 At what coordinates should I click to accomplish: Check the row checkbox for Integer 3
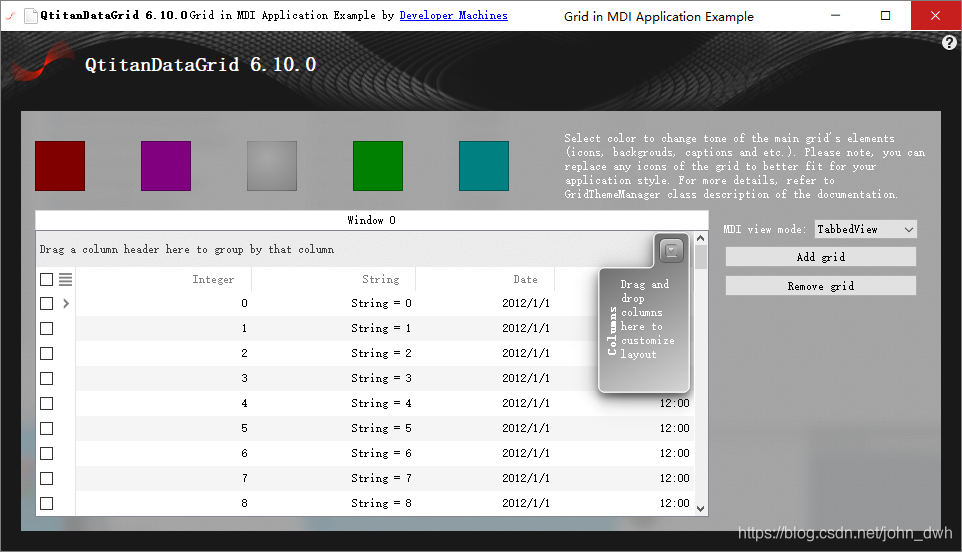[47, 378]
